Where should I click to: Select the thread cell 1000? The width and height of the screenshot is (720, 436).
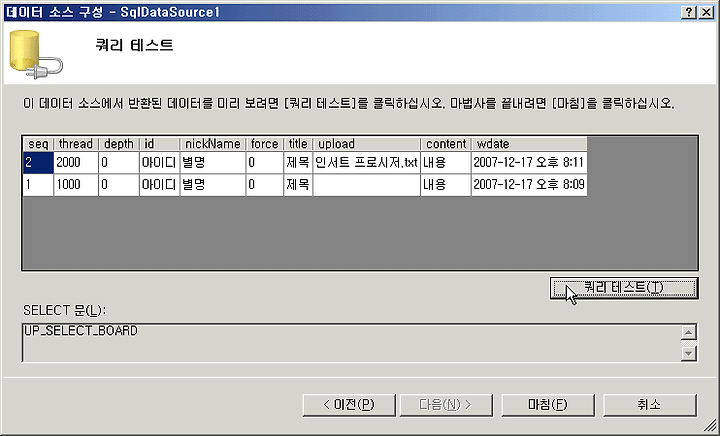coord(76,184)
